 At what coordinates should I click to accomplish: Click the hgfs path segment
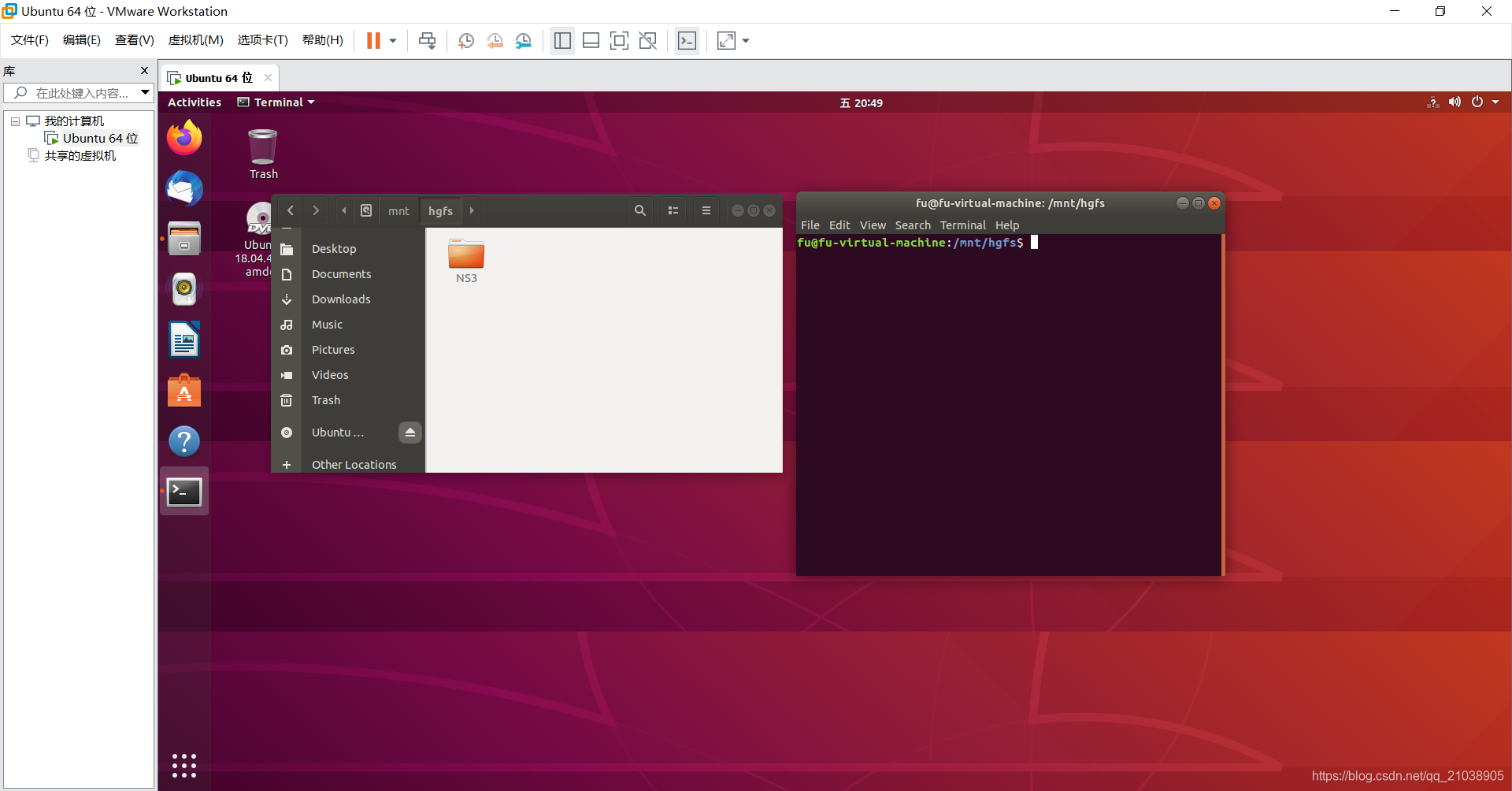(440, 211)
